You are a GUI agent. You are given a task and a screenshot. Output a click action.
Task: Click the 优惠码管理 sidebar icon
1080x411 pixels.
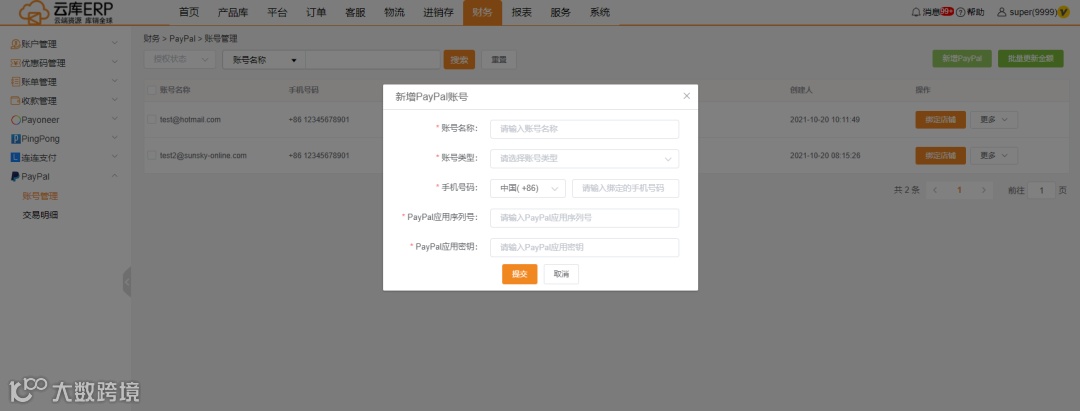pyautogui.click(x=15, y=63)
